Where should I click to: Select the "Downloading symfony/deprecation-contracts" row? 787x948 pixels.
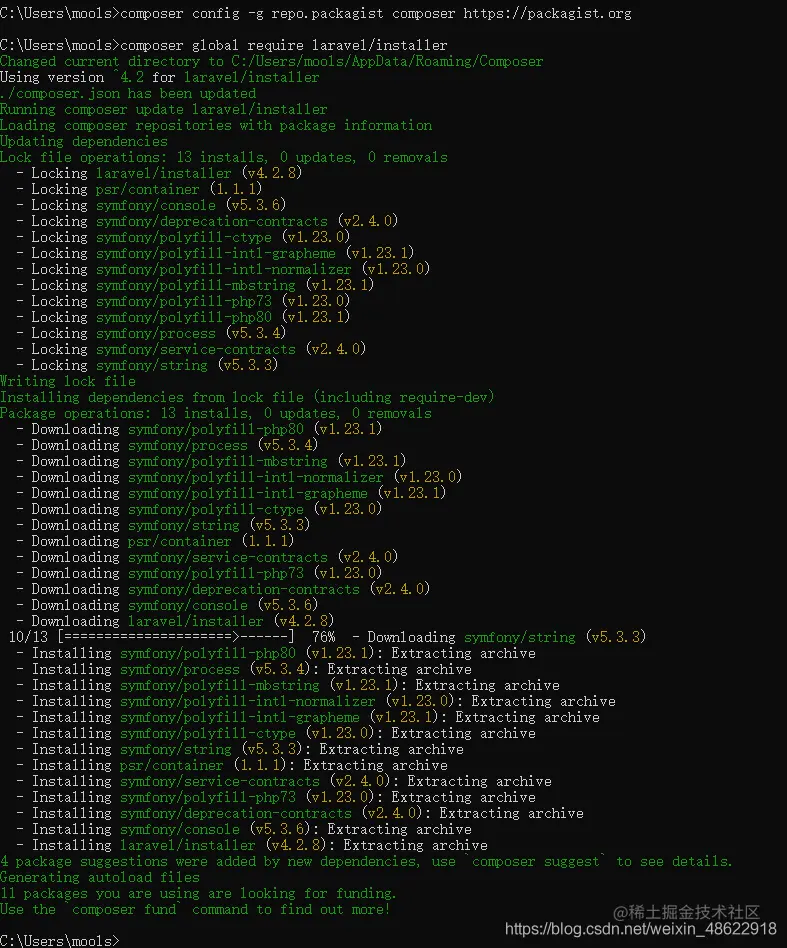[x=223, y=589]
